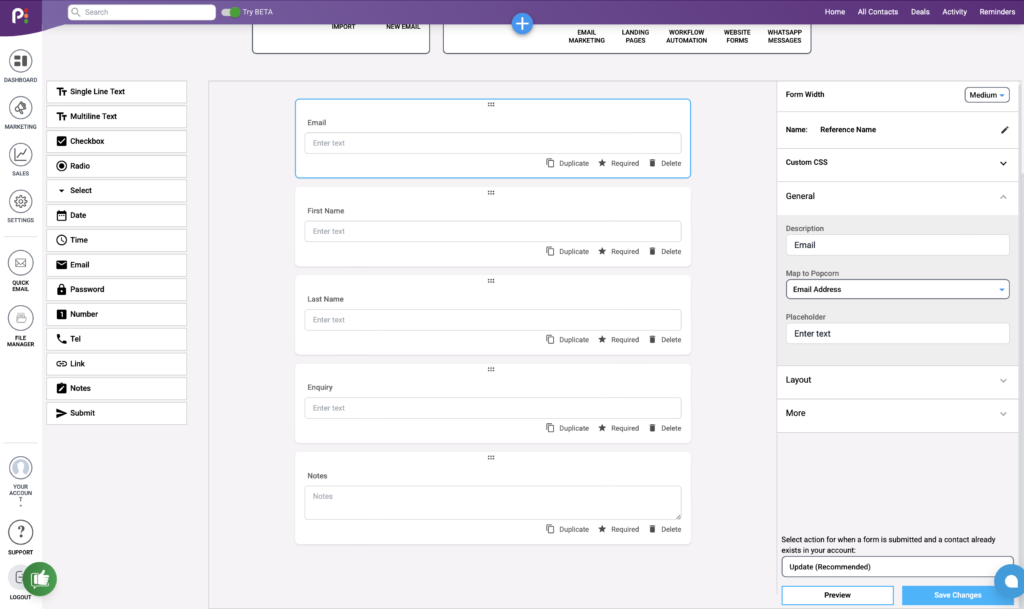
Task: Open the Marketing sidebar icon
Action: [20, 108]
